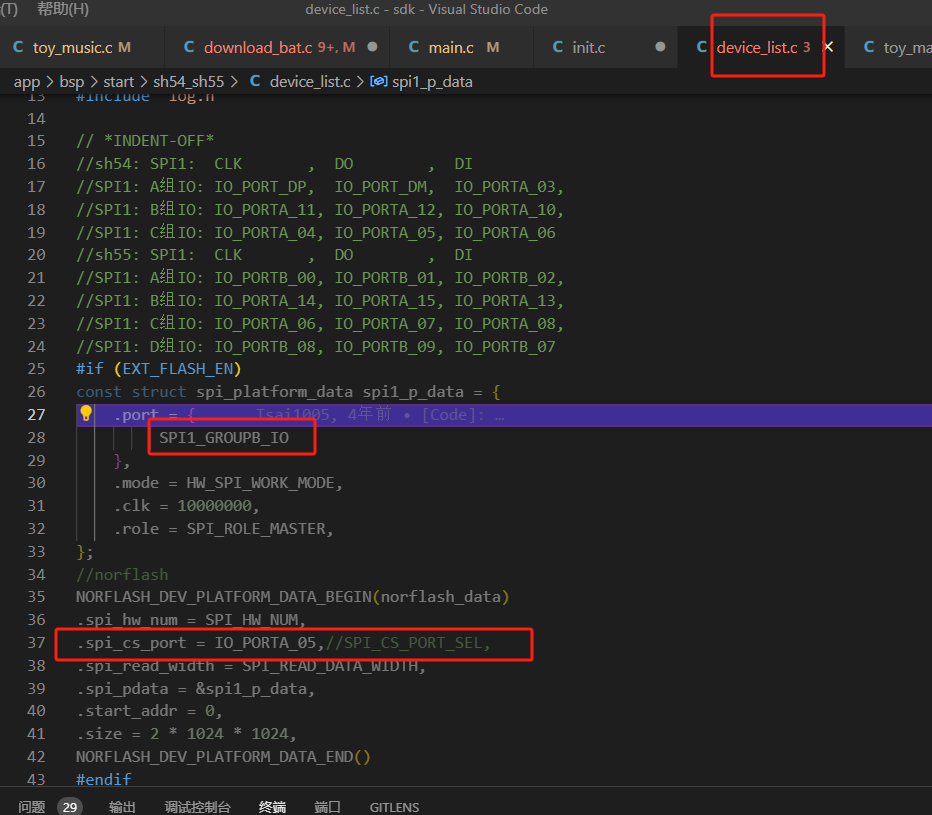Open the 帮助(H) menu
The width and height of the screenshot is (932, 815).
tap(62, 9)
